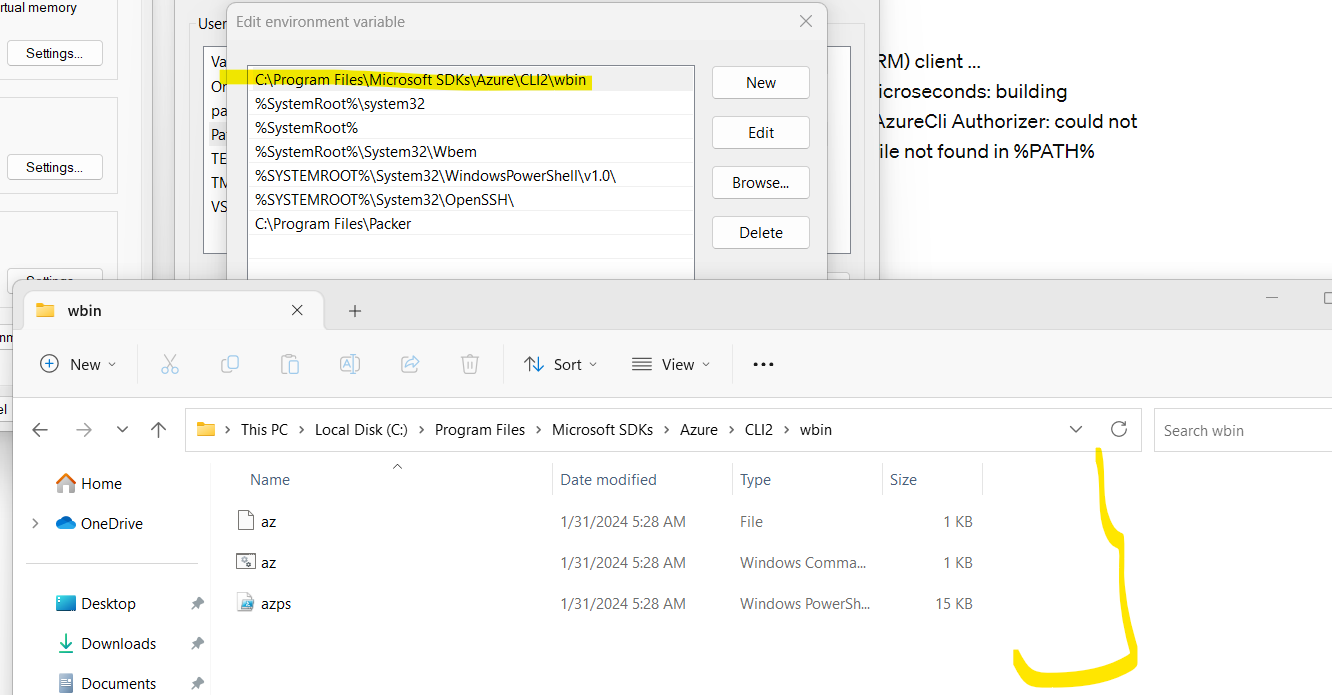1332x695 pixels.
Task: Unpin Desktop using its pin icon
Action: point(197,603)
